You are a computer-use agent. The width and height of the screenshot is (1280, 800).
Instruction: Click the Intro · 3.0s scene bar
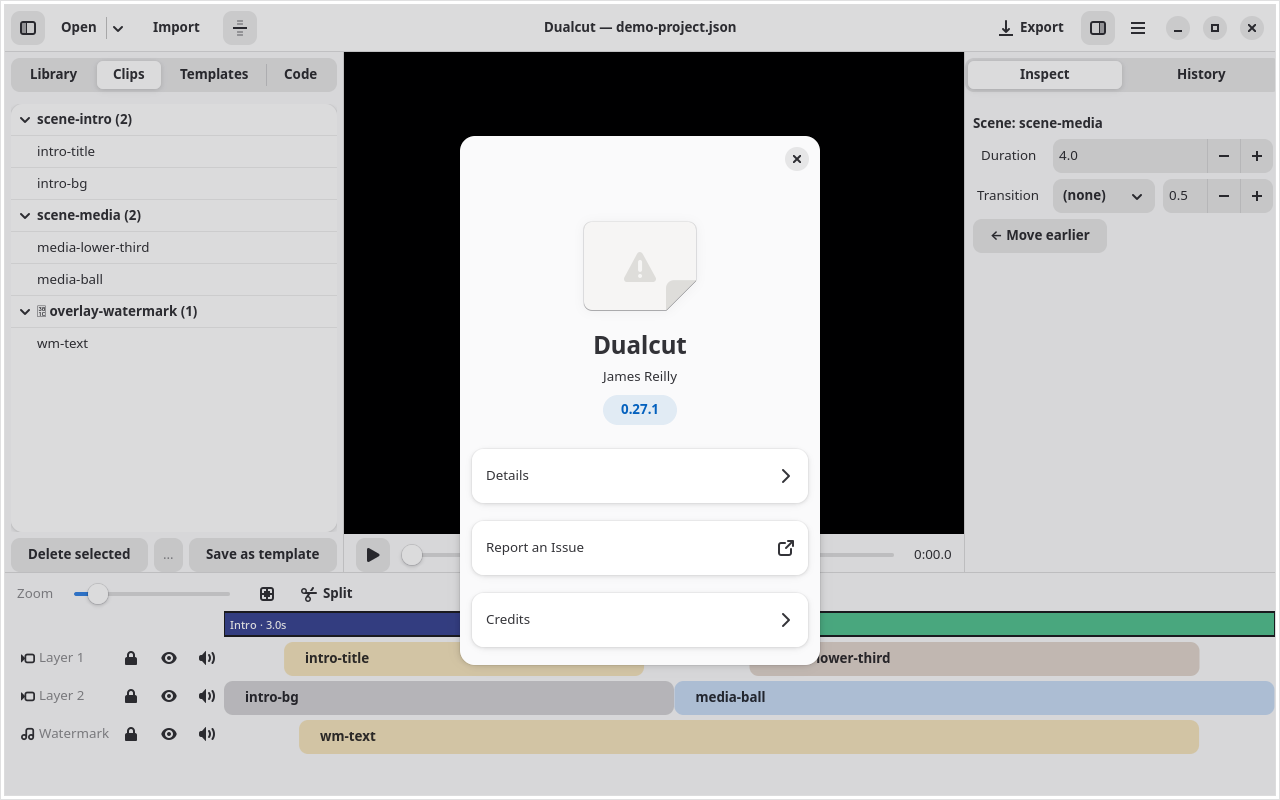pyautogui.click(x=342, y=625)
